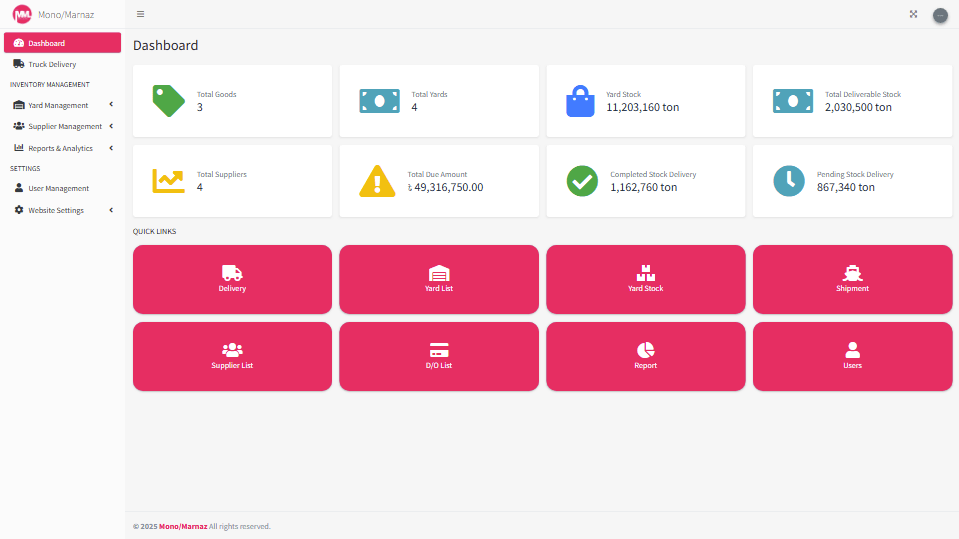Open the Yard Management menu item
The image size is (959, 539).
click(62, 105)
